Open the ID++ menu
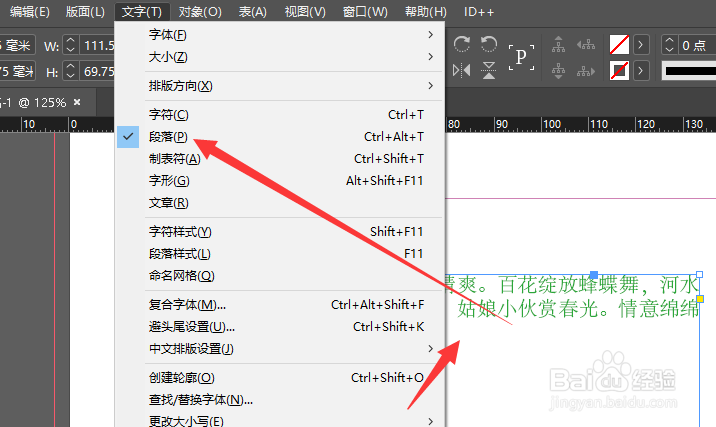Screen dimensions: 716x427 click(479, 11)
